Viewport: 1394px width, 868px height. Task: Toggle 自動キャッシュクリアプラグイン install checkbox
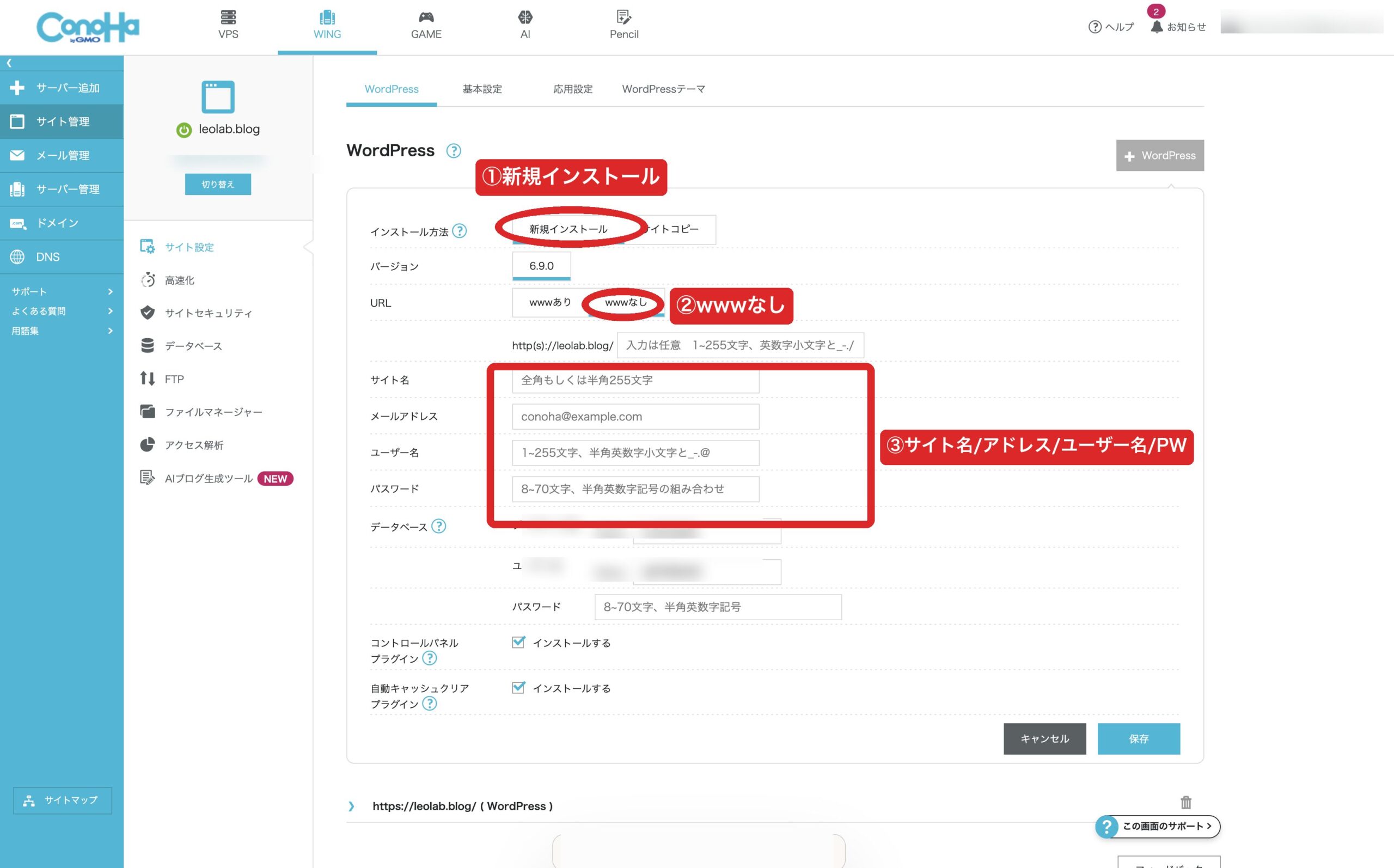click(518, 687)
